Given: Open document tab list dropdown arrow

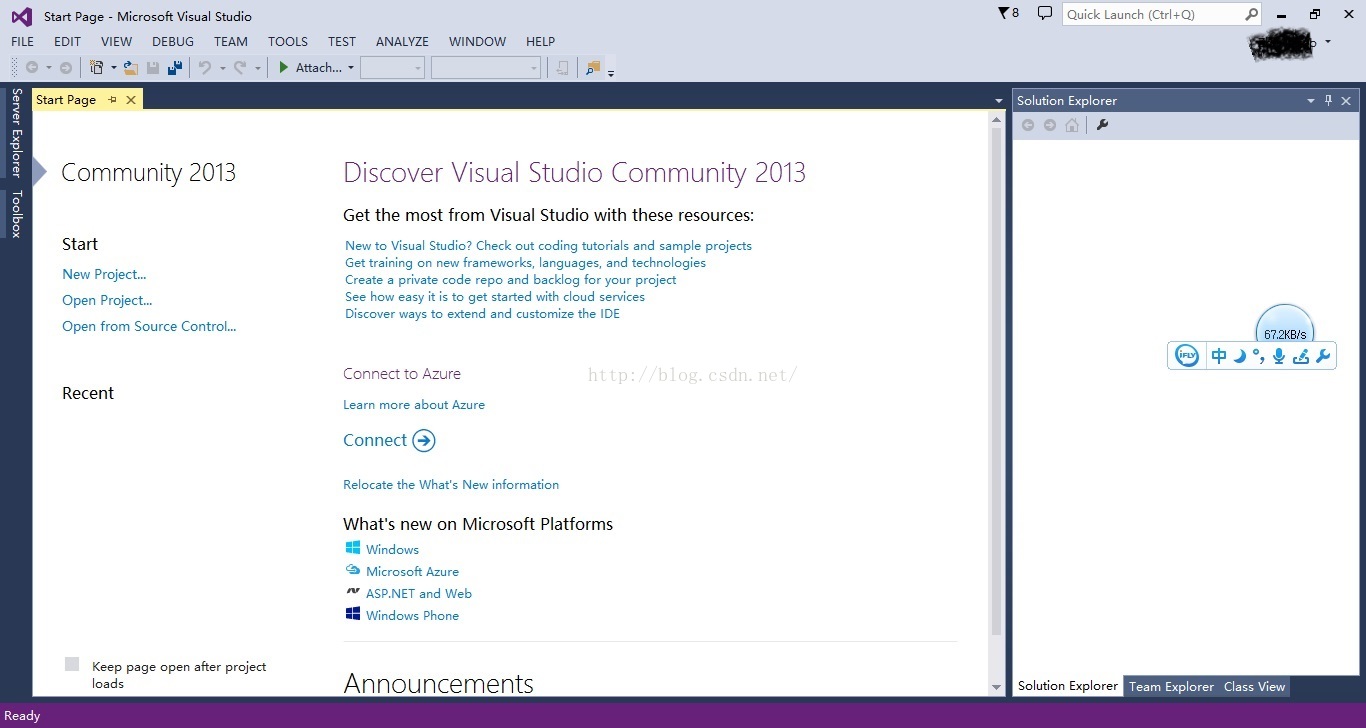Looking at the screenshot, I should click(998, 100).
